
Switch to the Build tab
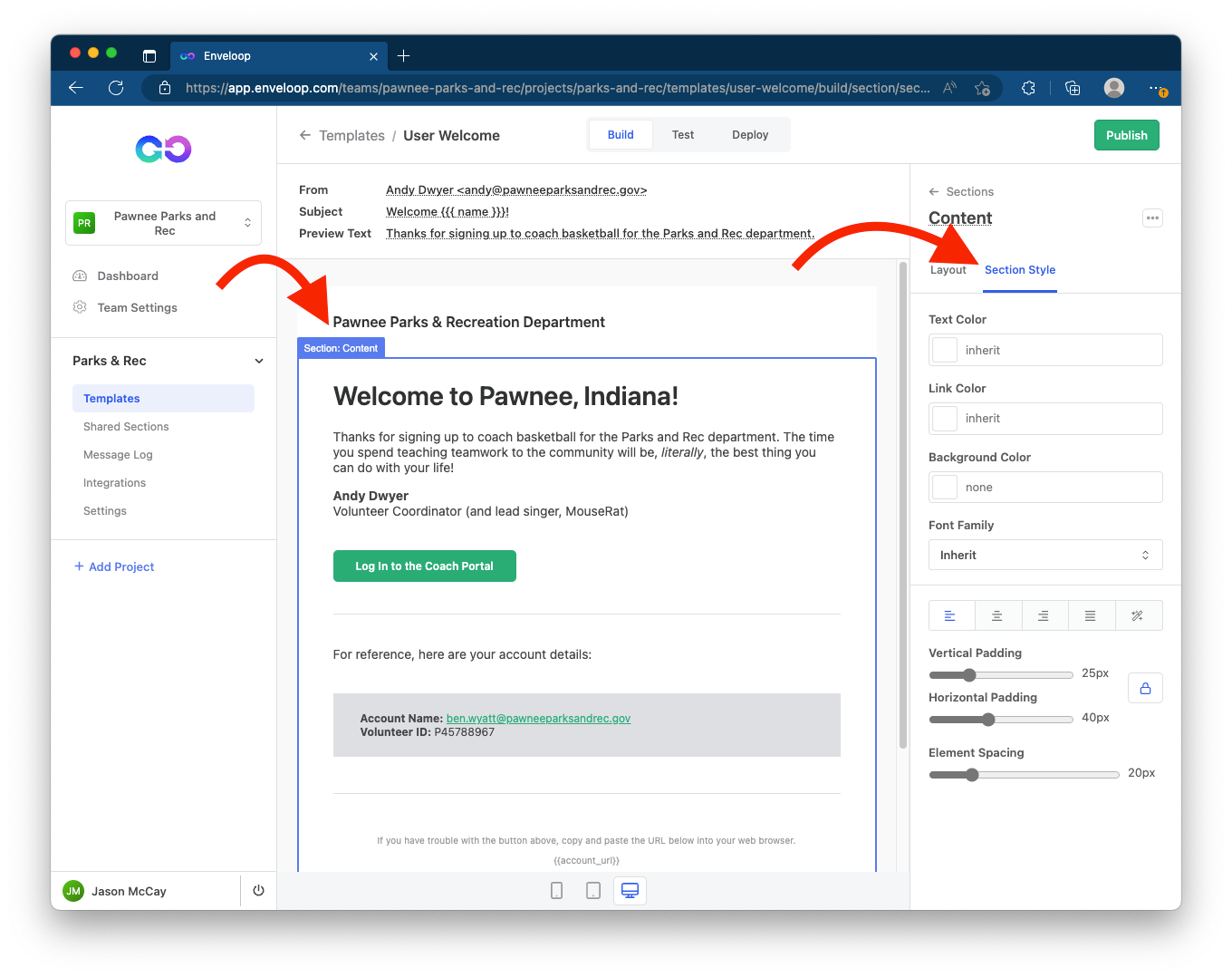click(621, 135)
